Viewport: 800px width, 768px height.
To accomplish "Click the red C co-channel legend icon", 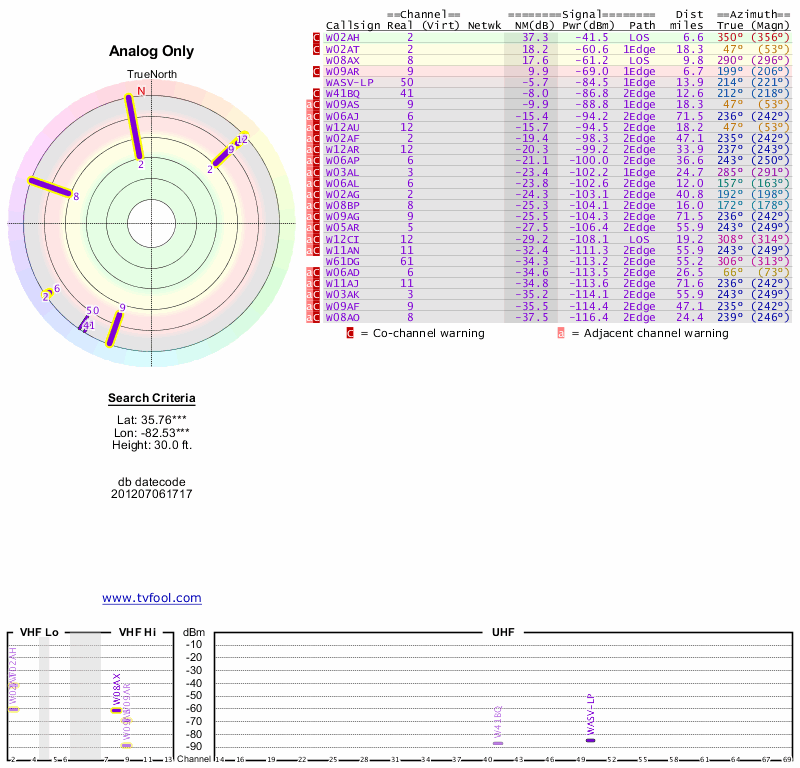I will pos(350,333).
